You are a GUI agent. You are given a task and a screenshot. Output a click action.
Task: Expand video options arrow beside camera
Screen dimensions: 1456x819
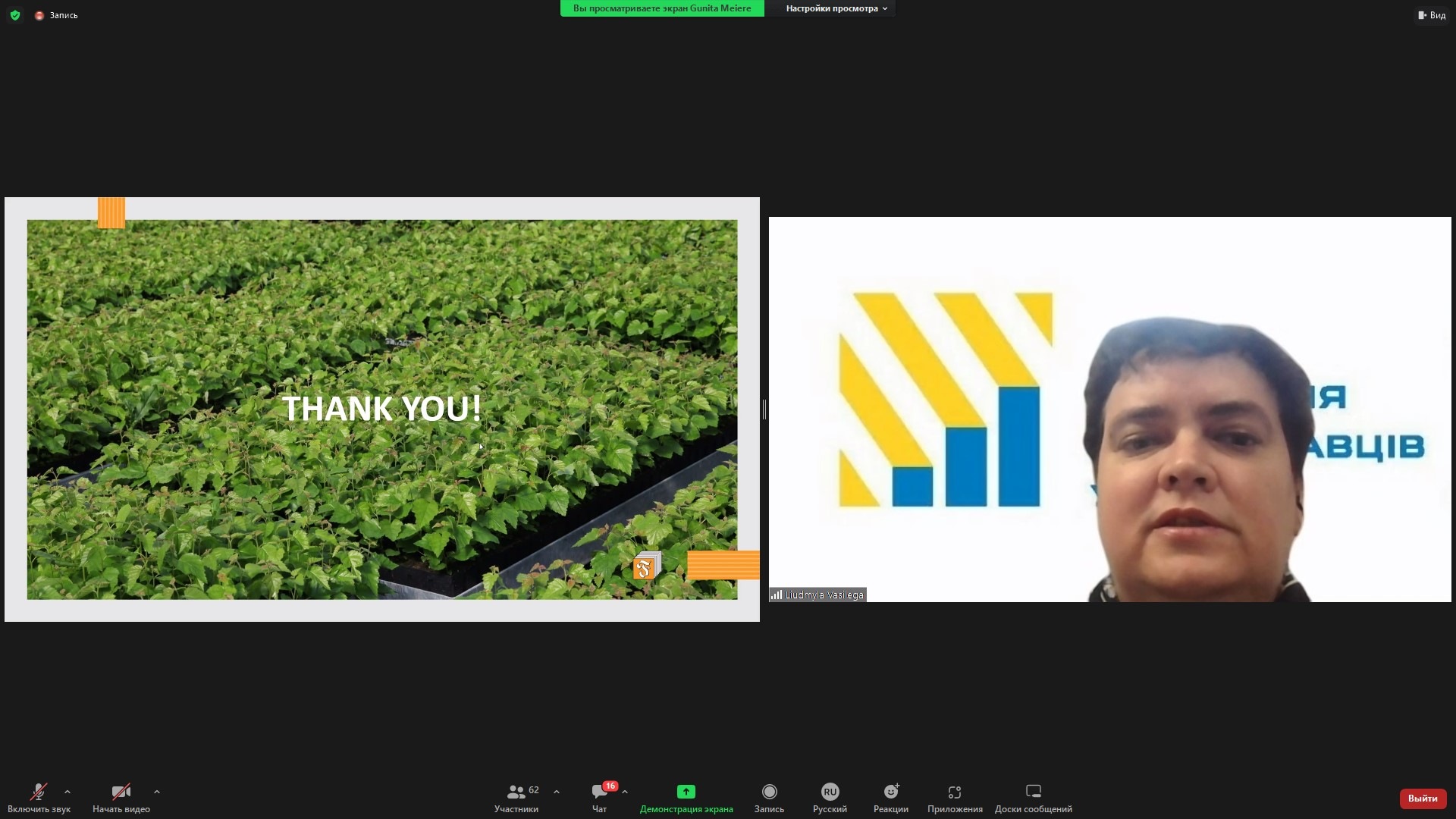(157, 792)
